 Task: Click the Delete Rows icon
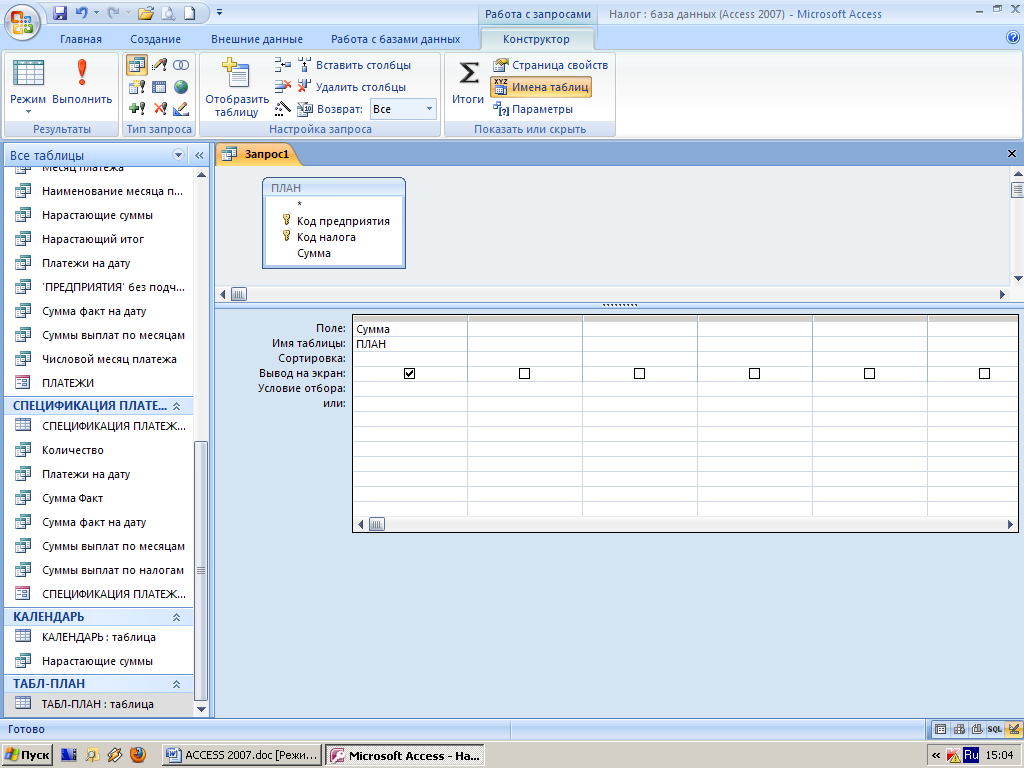(x=283, y=86)
